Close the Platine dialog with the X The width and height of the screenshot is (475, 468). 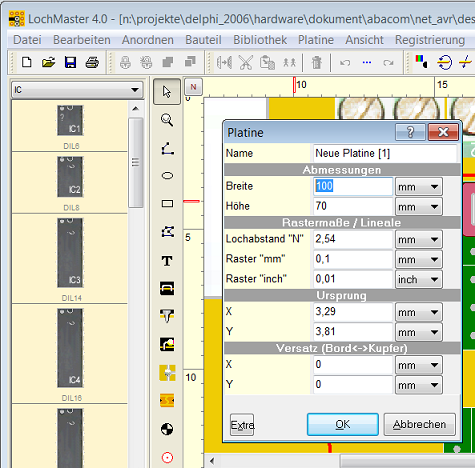443,132
